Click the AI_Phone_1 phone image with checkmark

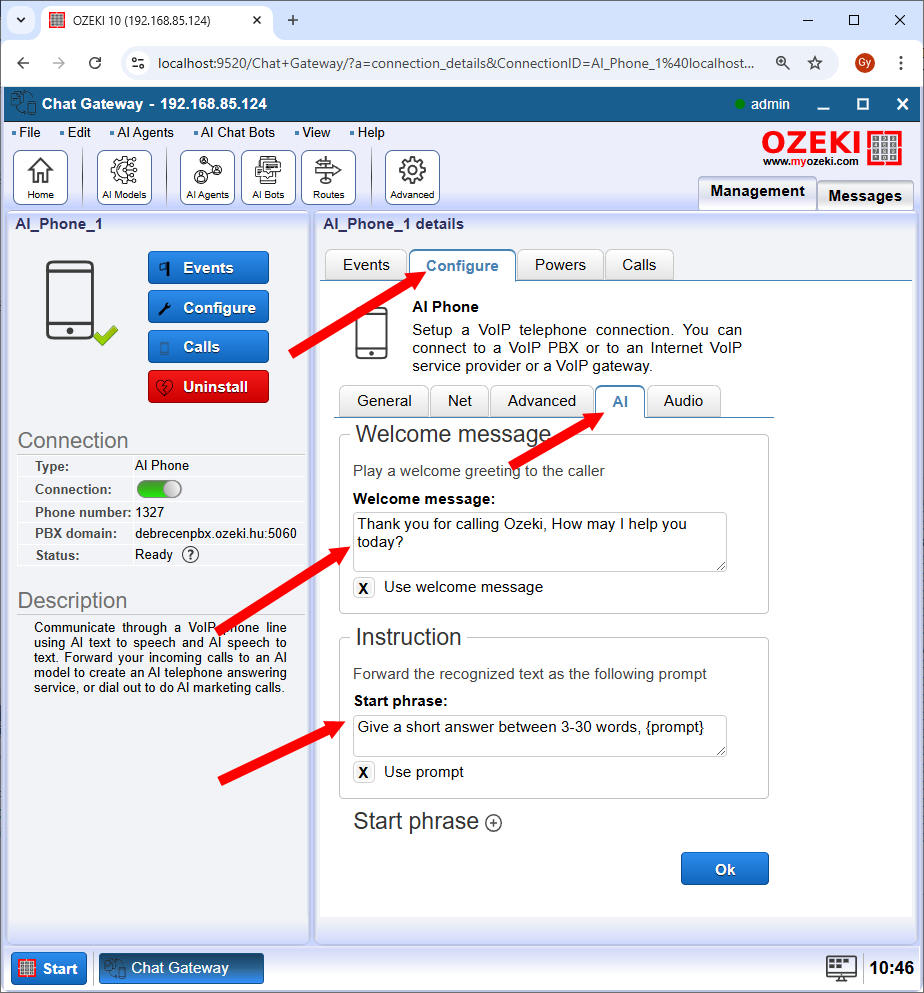pyautogui.click(x=80, y=303)
